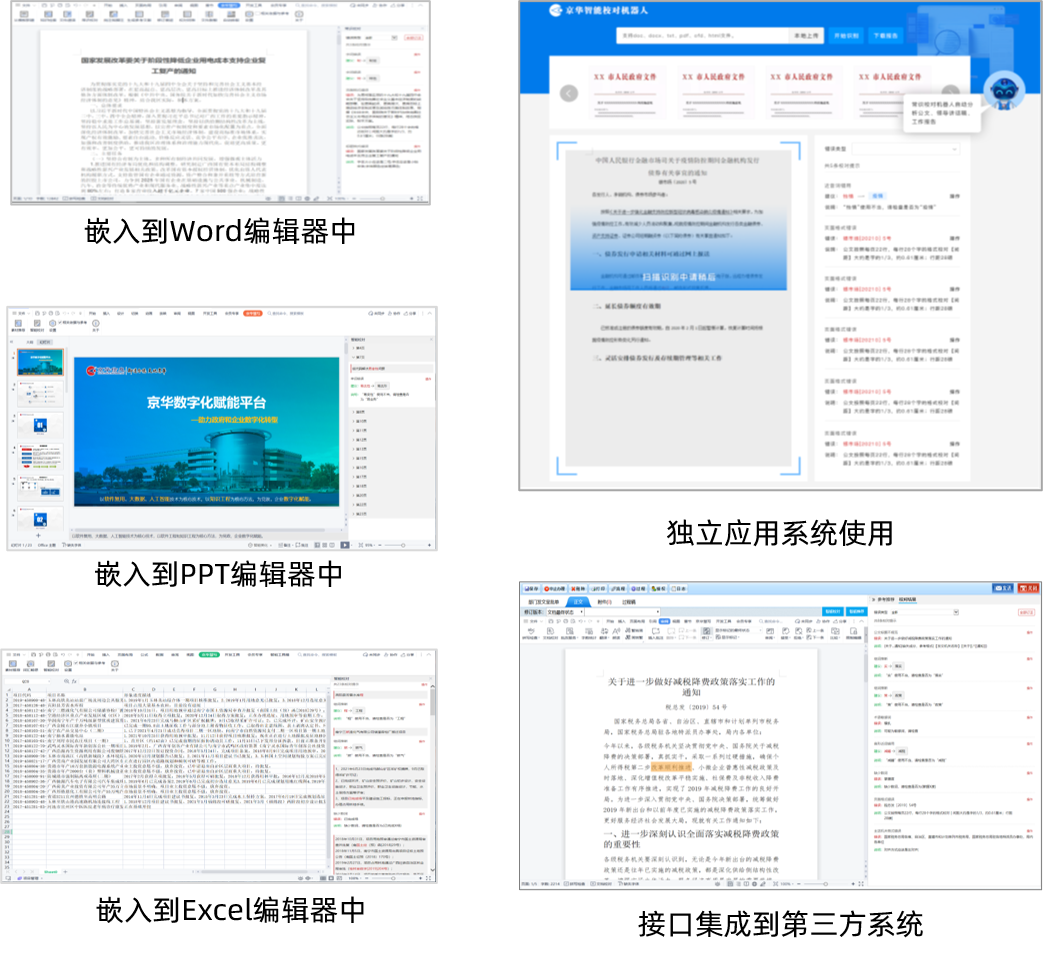This screenshot has width=1043, height=960.
Task: Click the 京华智能校对机器人 logo
Action: click(598, 11)
